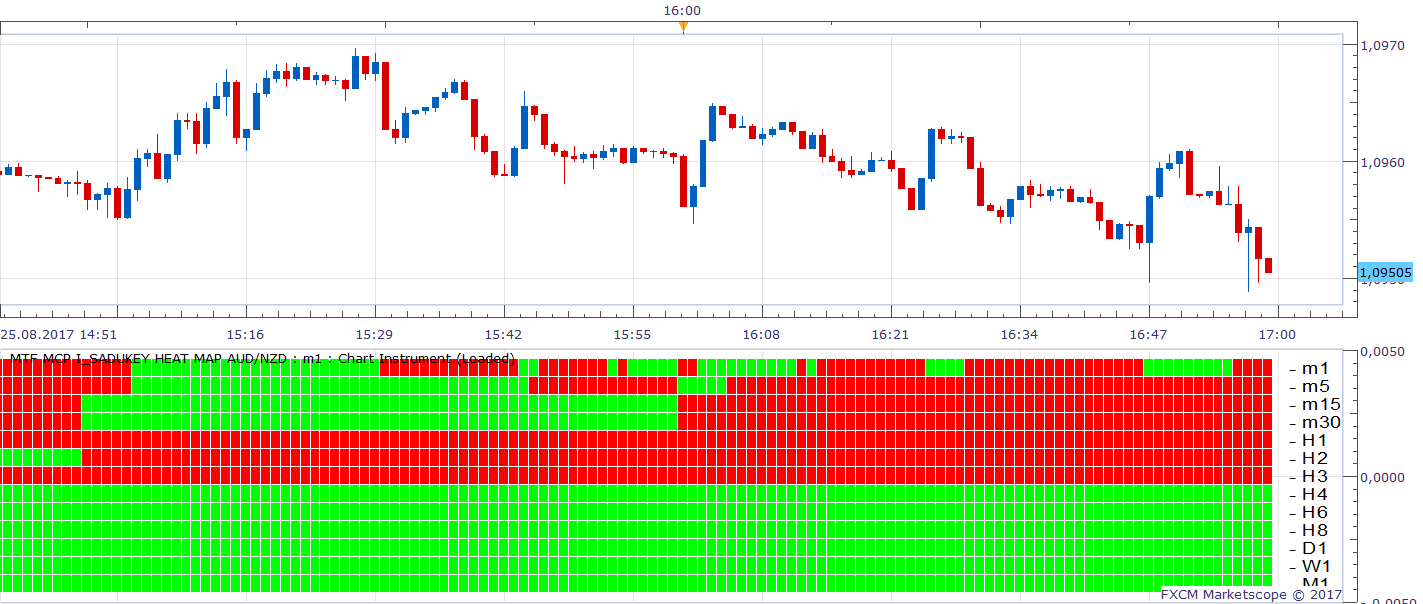Click the 15:16 time axis label
This screenshot has width=1423, height=604.
click(245, 334)
